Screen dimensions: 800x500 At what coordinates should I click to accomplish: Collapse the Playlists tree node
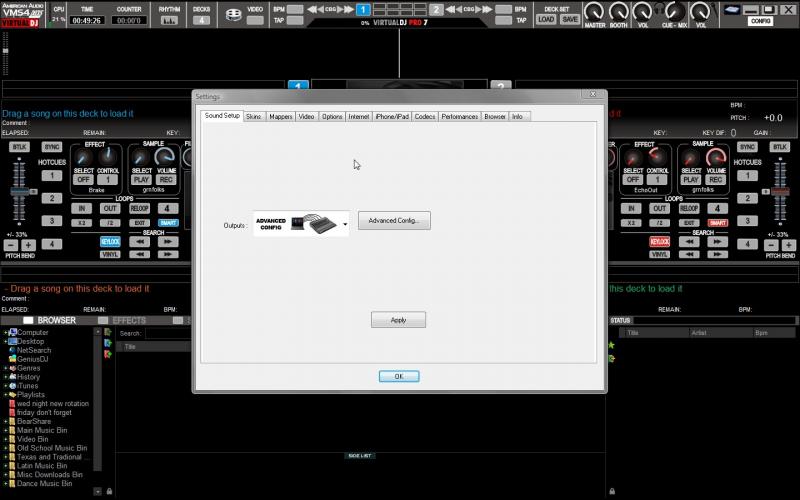pyautogui.click(x=6, y=394)
